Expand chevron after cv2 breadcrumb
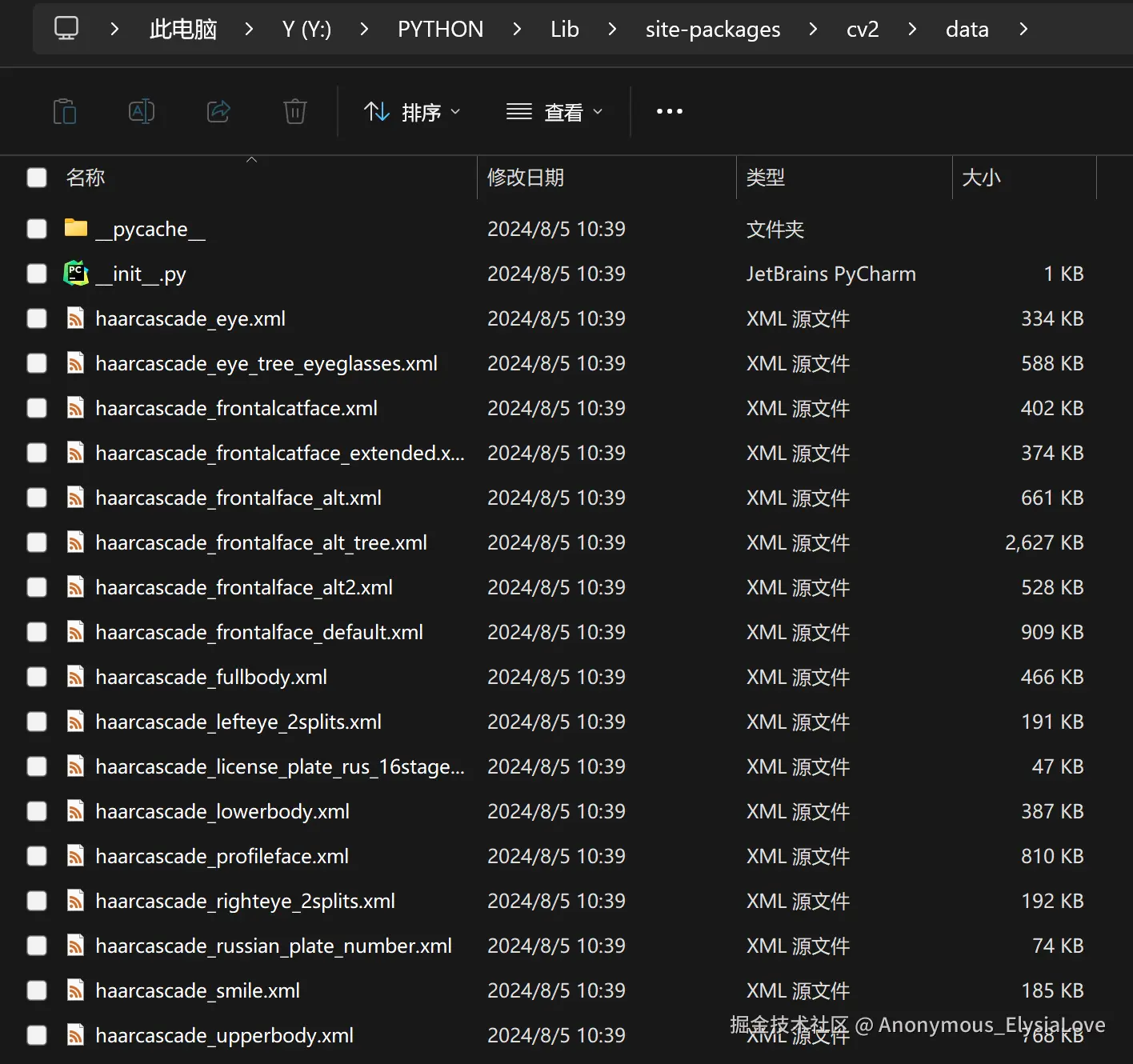This screenshot has height=1064, width=1133. 912,29
